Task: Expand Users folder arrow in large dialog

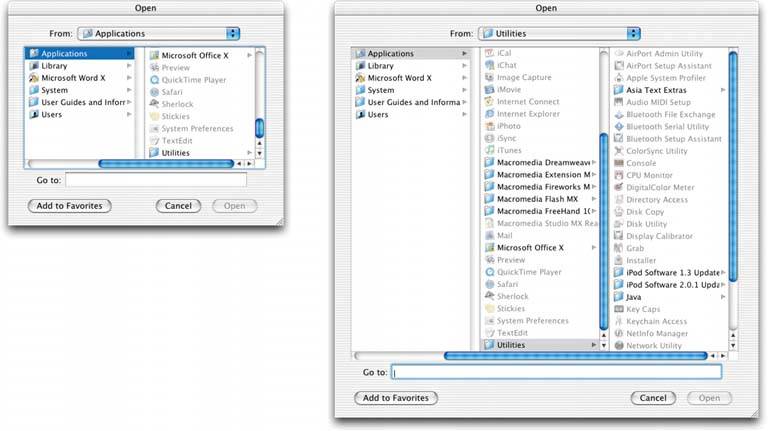Action: (464, 114)
